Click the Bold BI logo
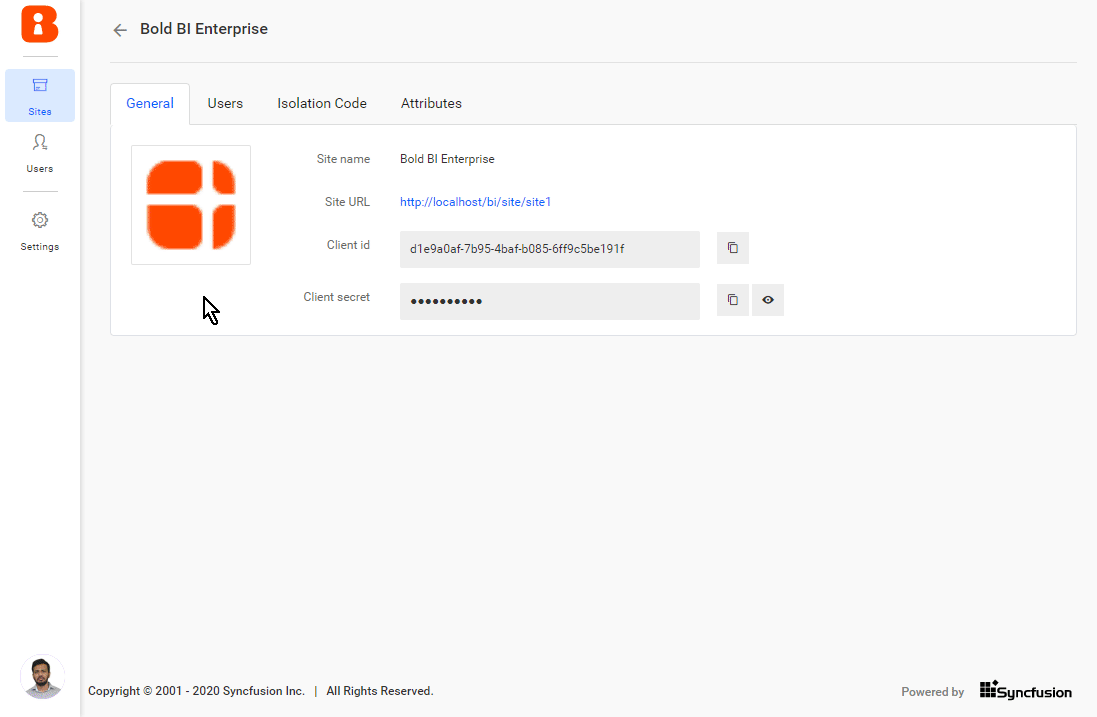The width and height of the screenshot is (1097, 717). 39,25
